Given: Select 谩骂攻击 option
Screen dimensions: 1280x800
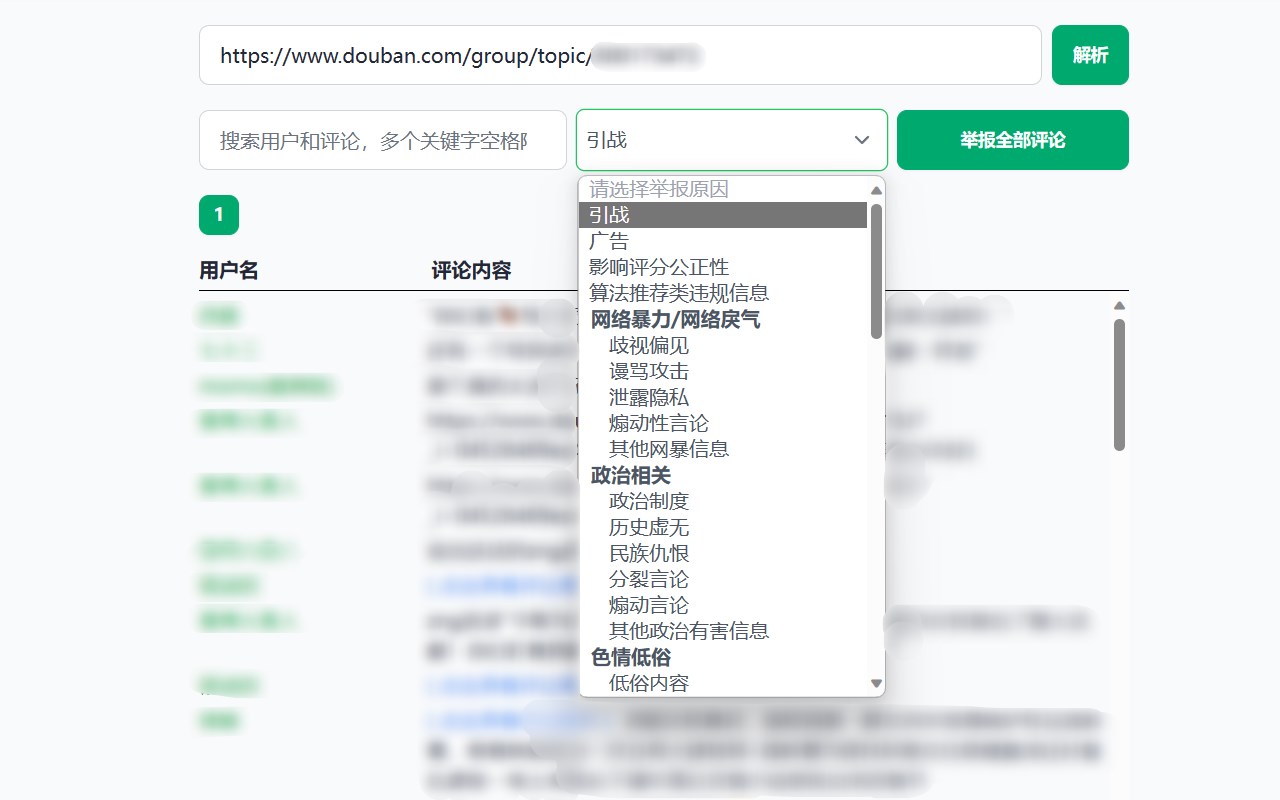Looking at the screenshot, I should 723,371.
